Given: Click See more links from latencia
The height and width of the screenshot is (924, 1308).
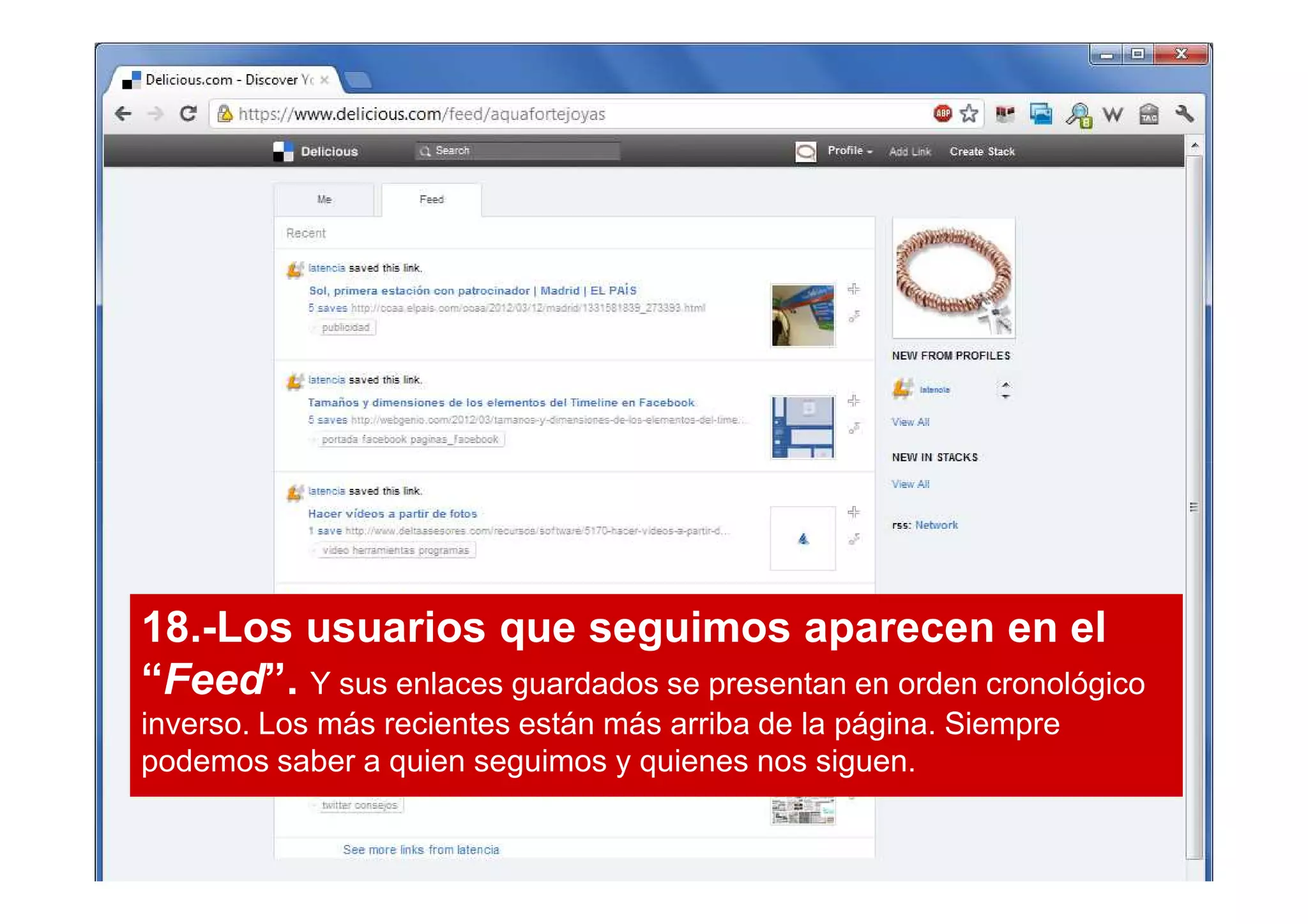Looking at the screenshot, I should click(x=421, y=850).
